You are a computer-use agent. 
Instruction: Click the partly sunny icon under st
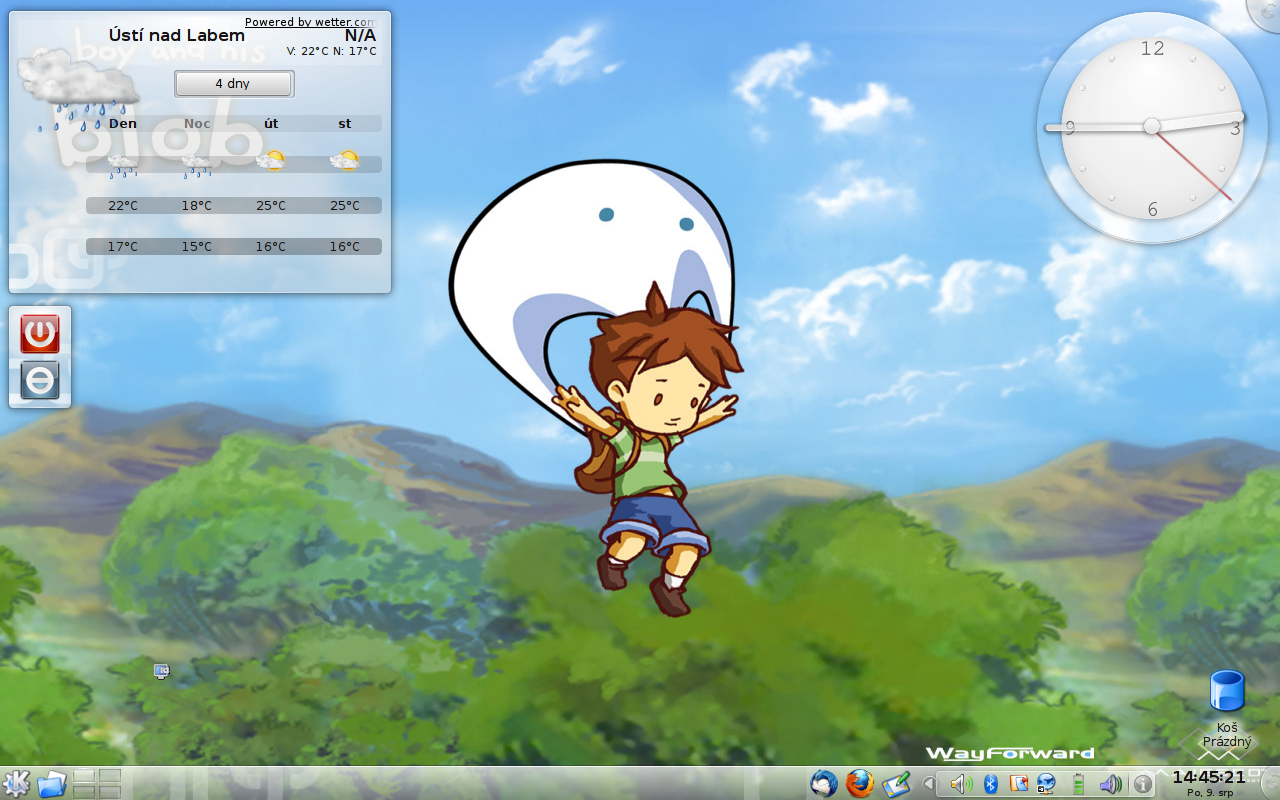(345, 160)
